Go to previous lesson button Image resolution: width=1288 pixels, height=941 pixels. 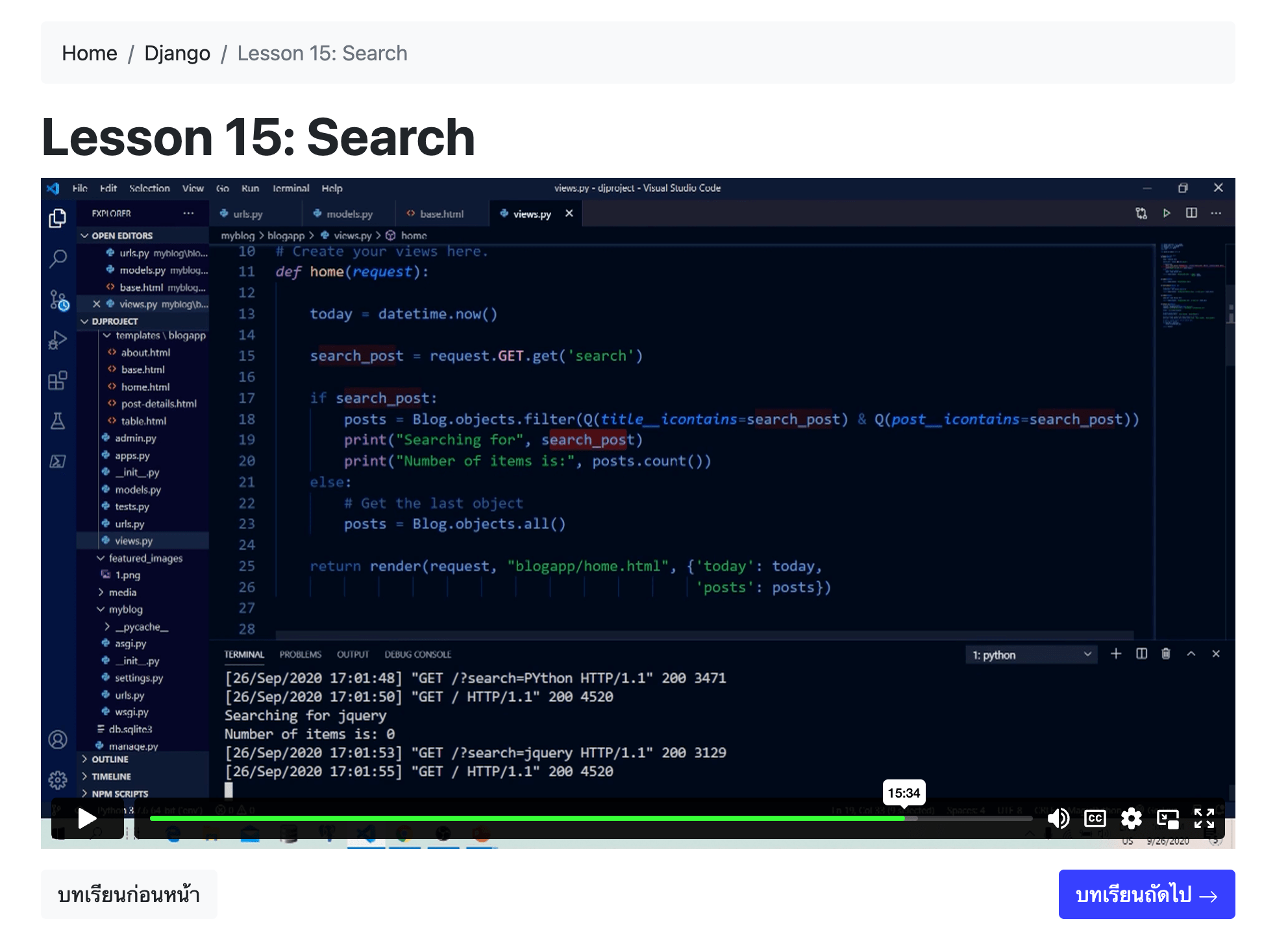[x=129, y=894]
